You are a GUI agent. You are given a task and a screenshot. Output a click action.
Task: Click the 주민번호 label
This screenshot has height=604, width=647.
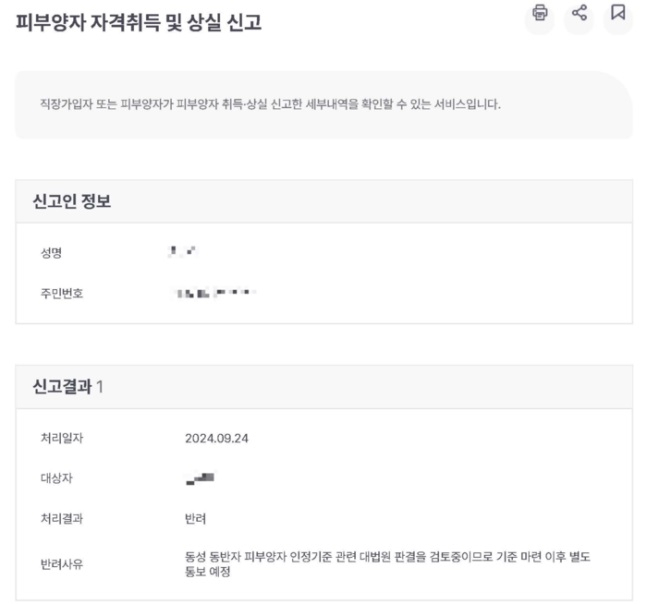click(x=61, y=293)
